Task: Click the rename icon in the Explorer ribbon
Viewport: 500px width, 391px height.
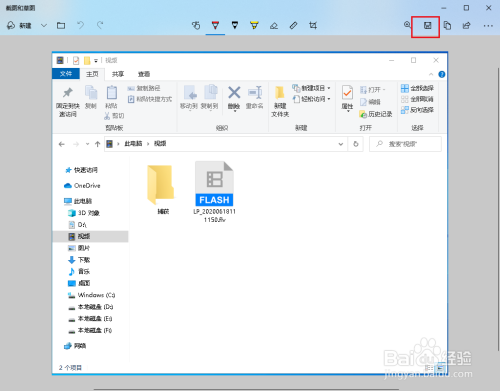Action: (255, 92)
